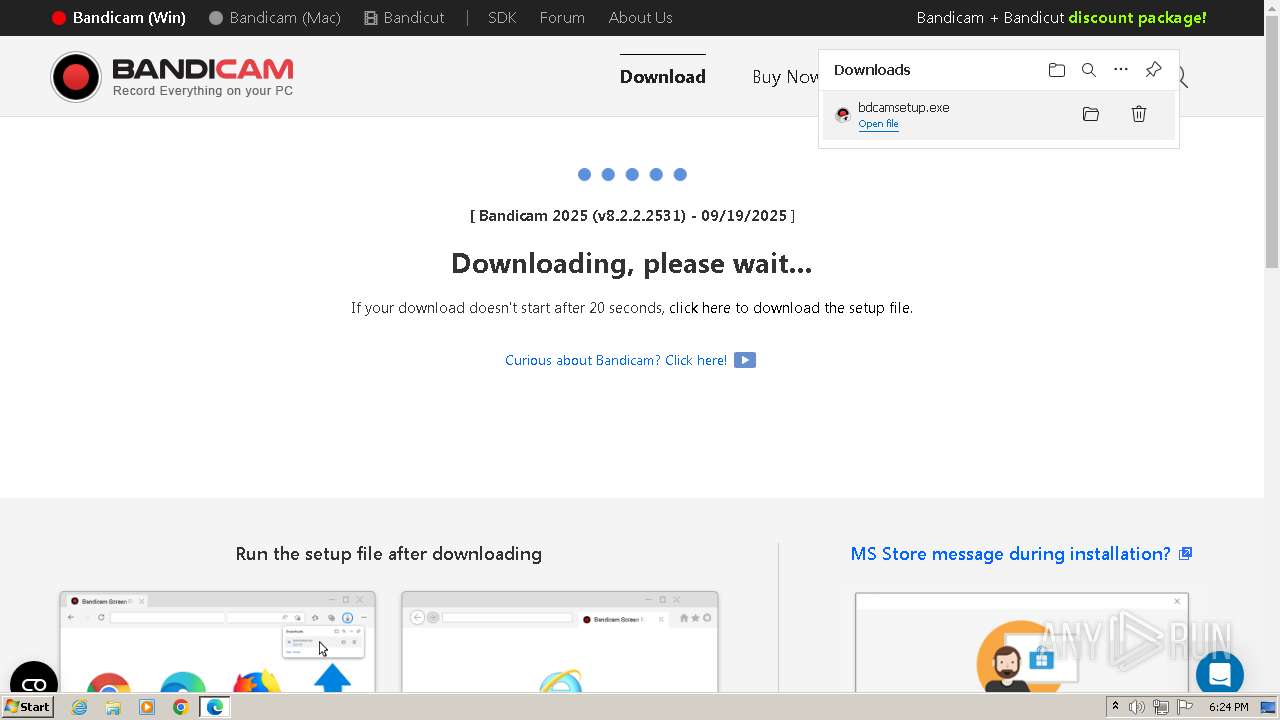Image resolution: width=1280 pixels, height=720 pixels.
Task: Select Bandicam (Win) in top bar
Action: coord(118,18)
